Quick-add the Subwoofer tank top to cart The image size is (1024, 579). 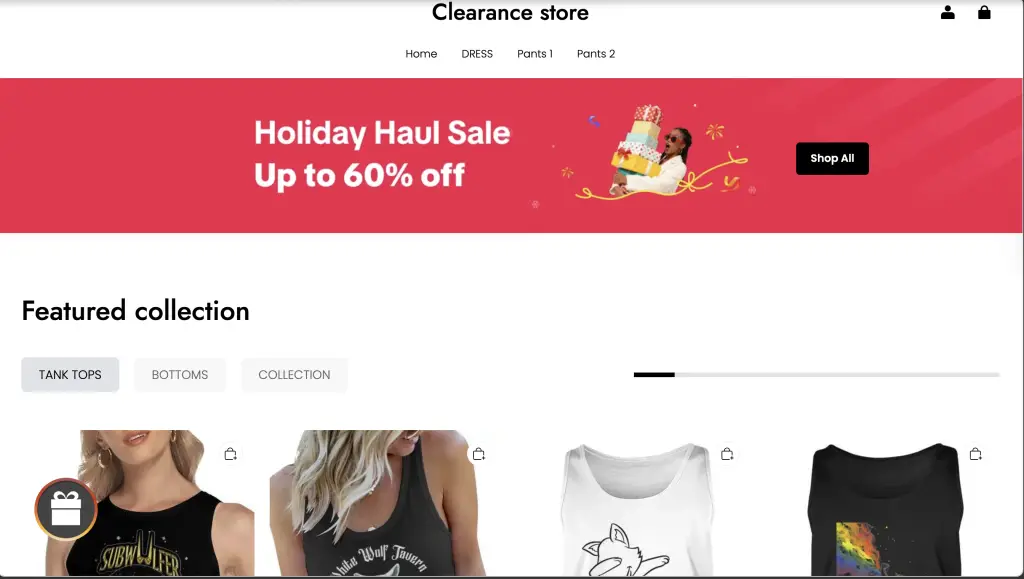point(230,454)
